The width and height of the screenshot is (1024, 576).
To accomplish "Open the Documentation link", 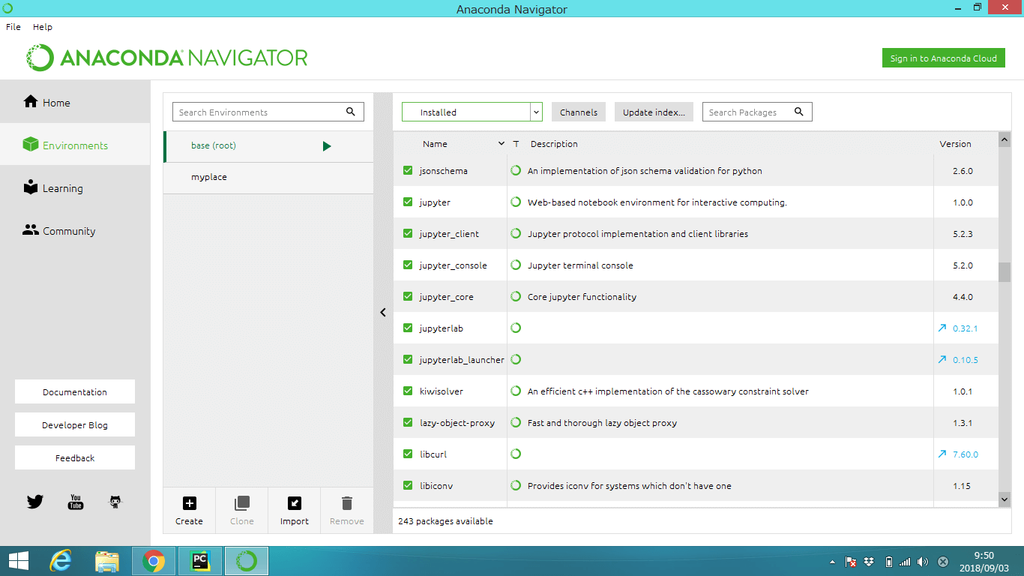I will (74, 392).
